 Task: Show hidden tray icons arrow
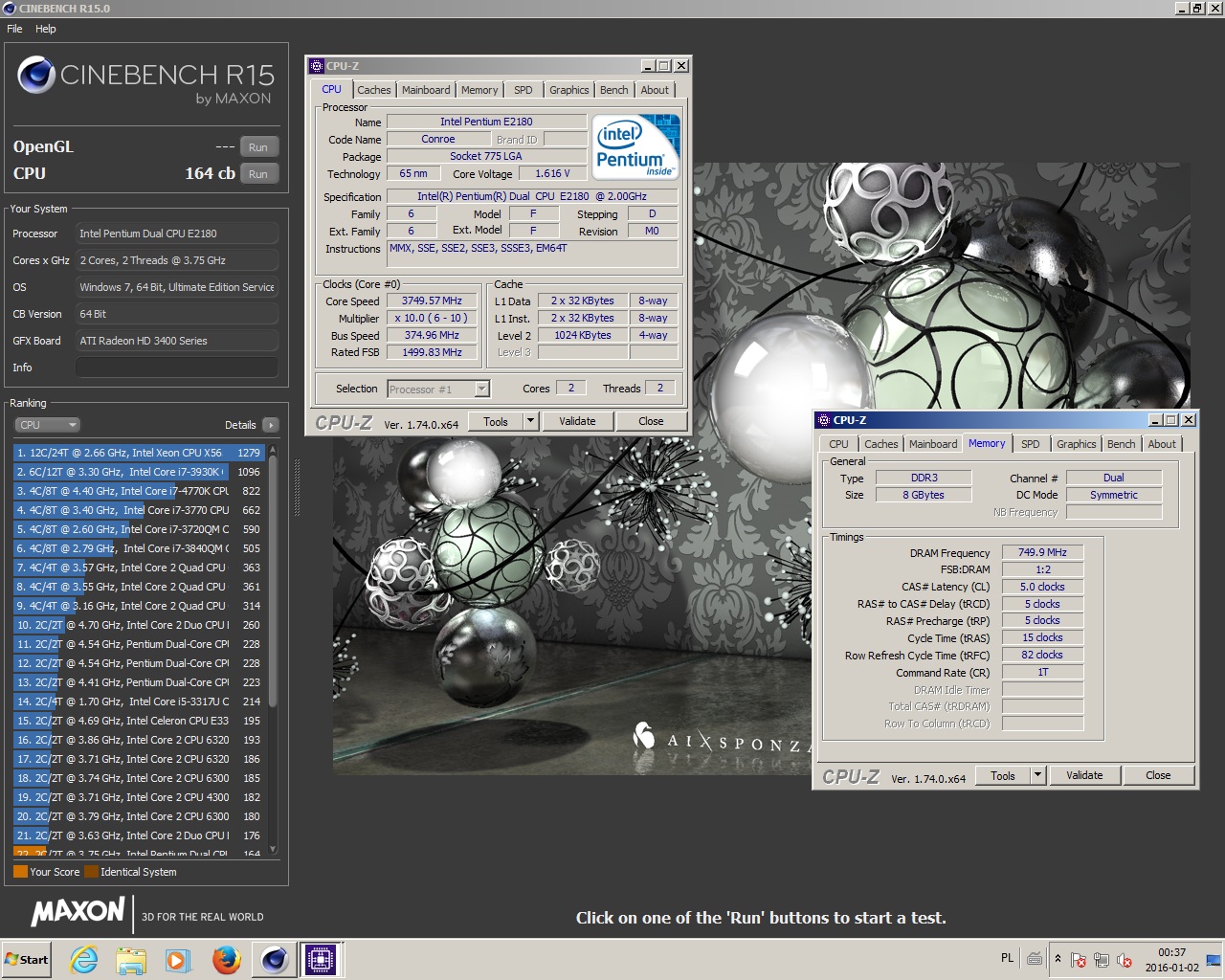pyautogui.click(x=1058, y=959)
